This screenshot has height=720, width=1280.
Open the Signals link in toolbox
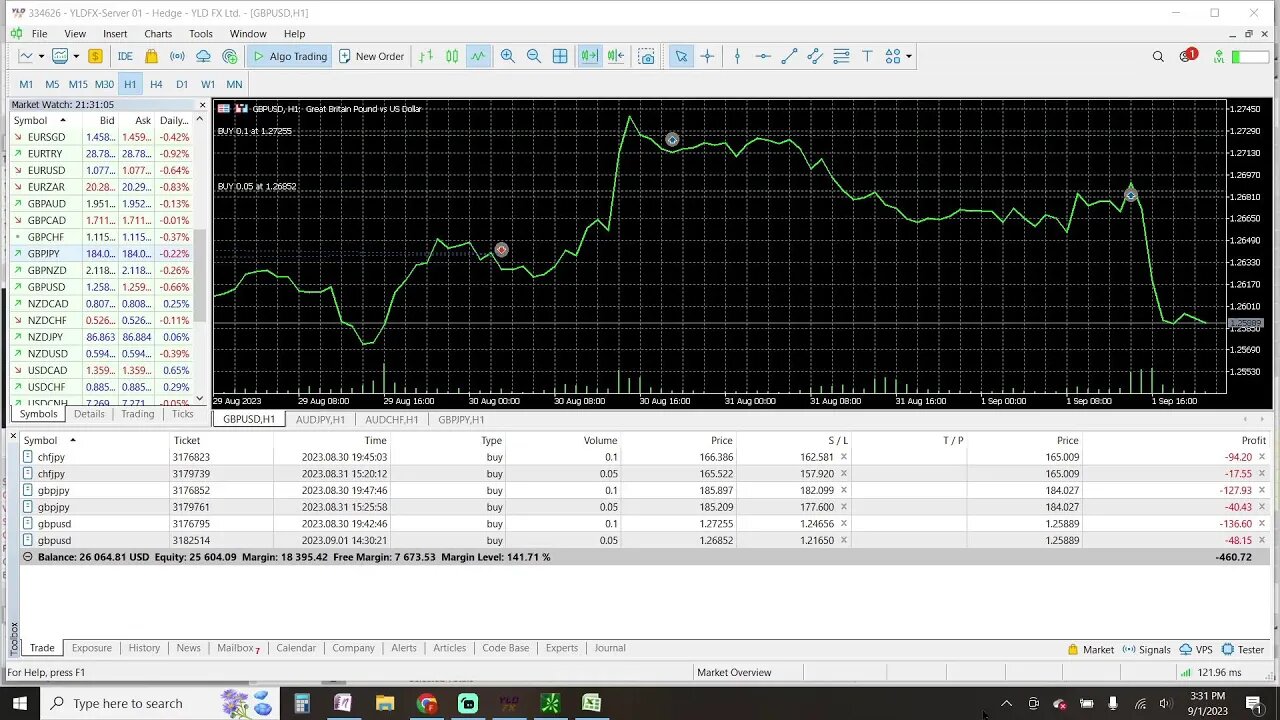pos(1145,649)
